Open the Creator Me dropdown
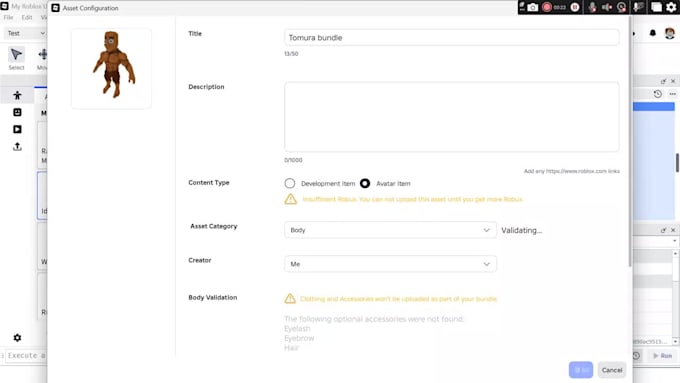 coord(390,264)
